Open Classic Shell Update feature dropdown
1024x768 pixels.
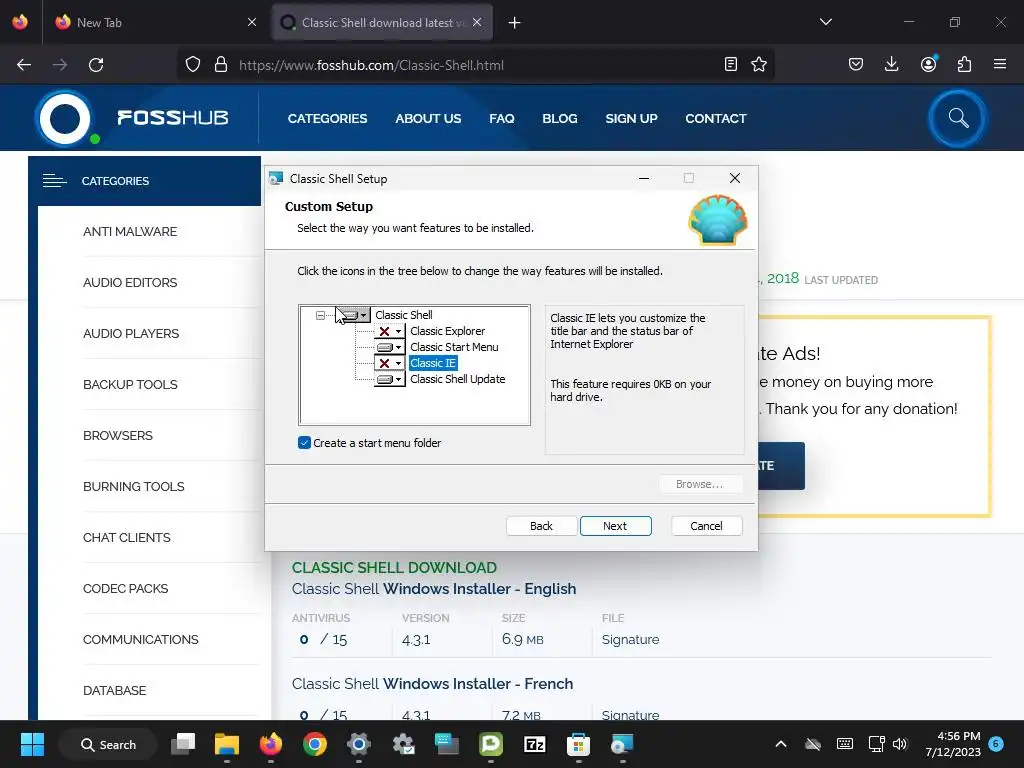click(390, 379)
